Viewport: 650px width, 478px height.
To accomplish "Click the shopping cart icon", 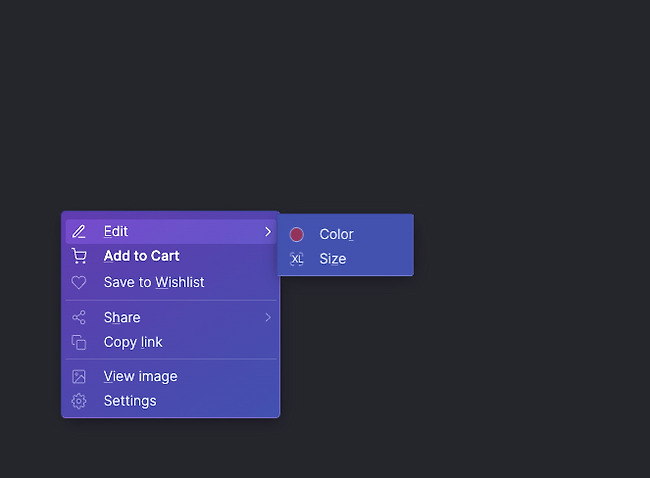I will 79,256.
